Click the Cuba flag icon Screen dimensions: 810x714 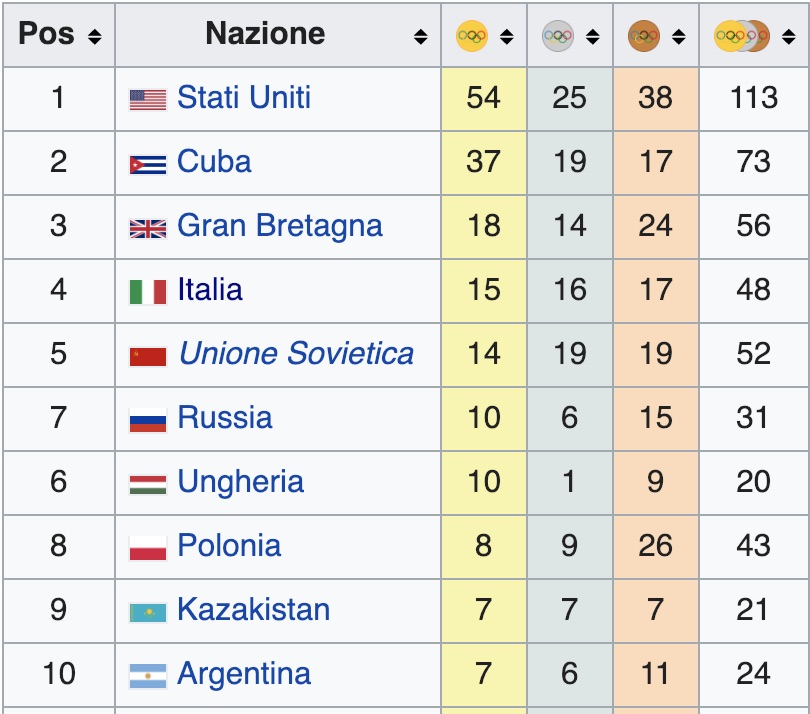148,163
